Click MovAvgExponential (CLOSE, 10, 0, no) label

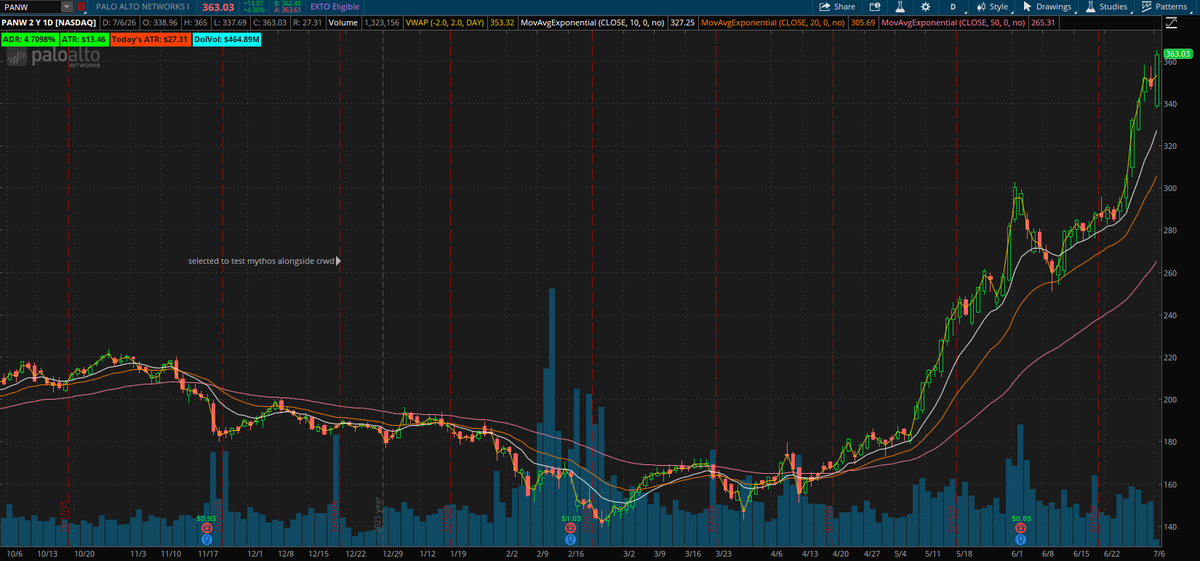(593, 21)
